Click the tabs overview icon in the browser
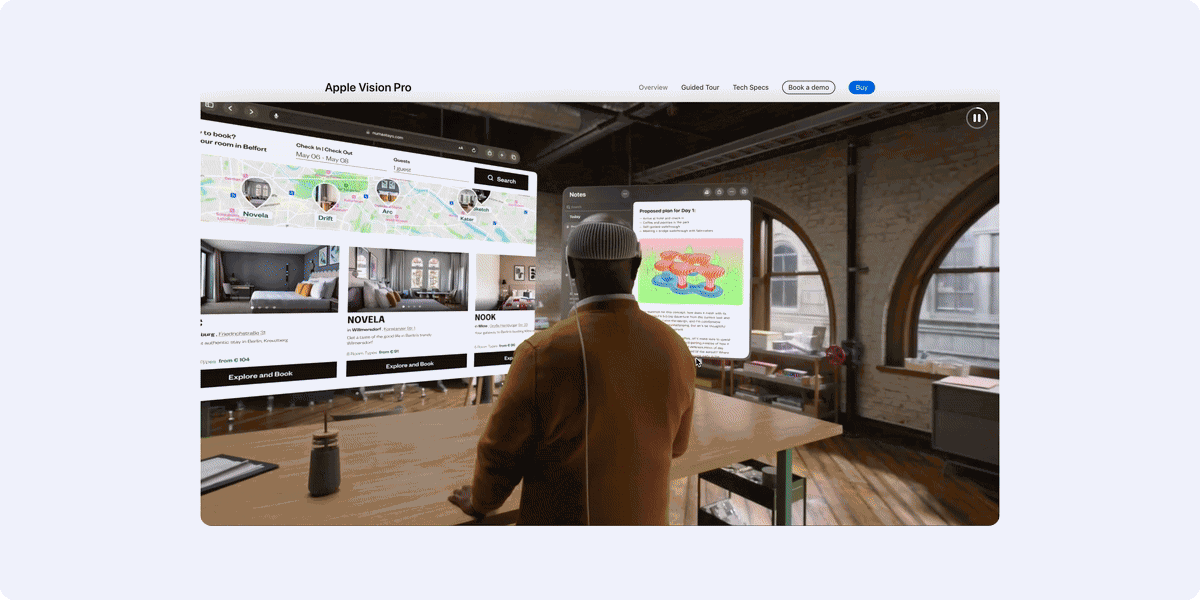Viewport: 1200px width, 600px height. (513, 157)
